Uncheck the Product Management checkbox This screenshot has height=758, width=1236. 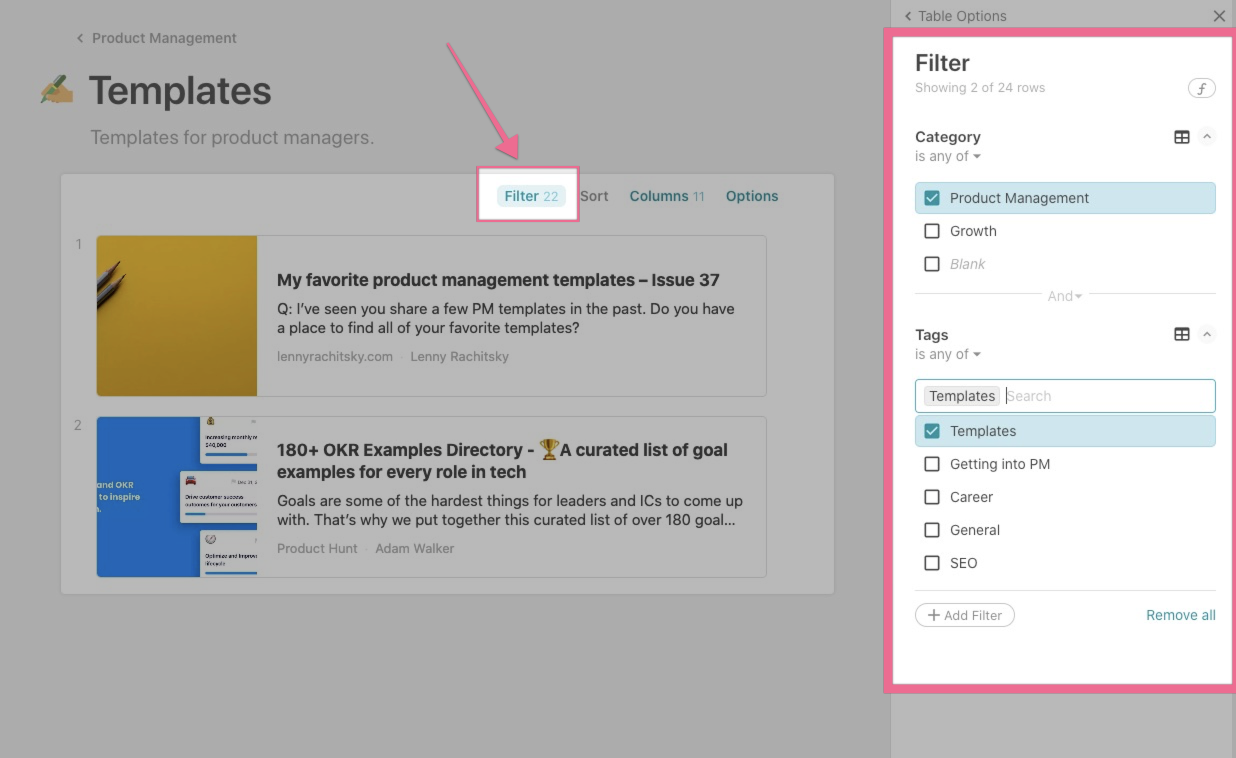click(932, 198)
